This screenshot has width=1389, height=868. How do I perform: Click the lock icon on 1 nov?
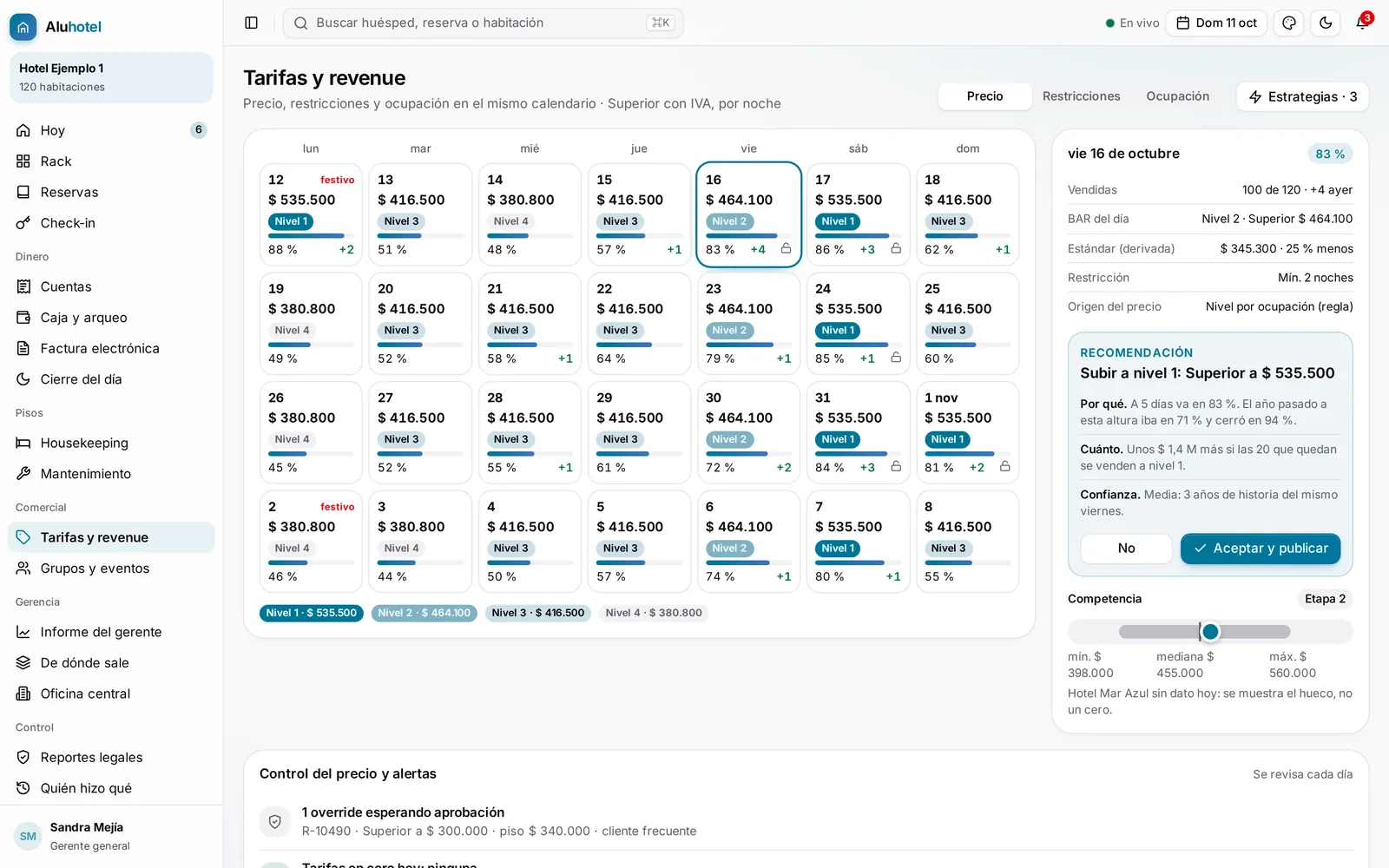point(1005,467)
